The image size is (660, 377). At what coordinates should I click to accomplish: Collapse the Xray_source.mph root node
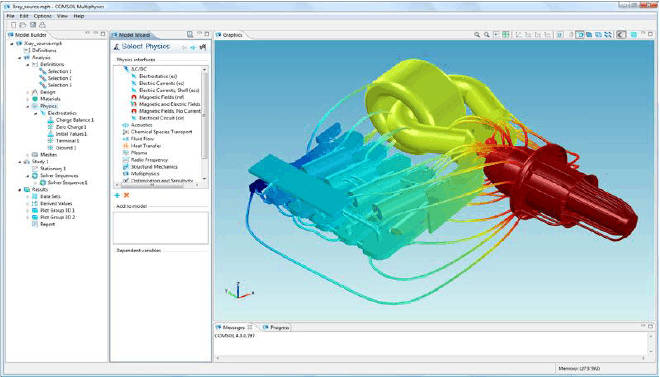(x=12, y=43)
